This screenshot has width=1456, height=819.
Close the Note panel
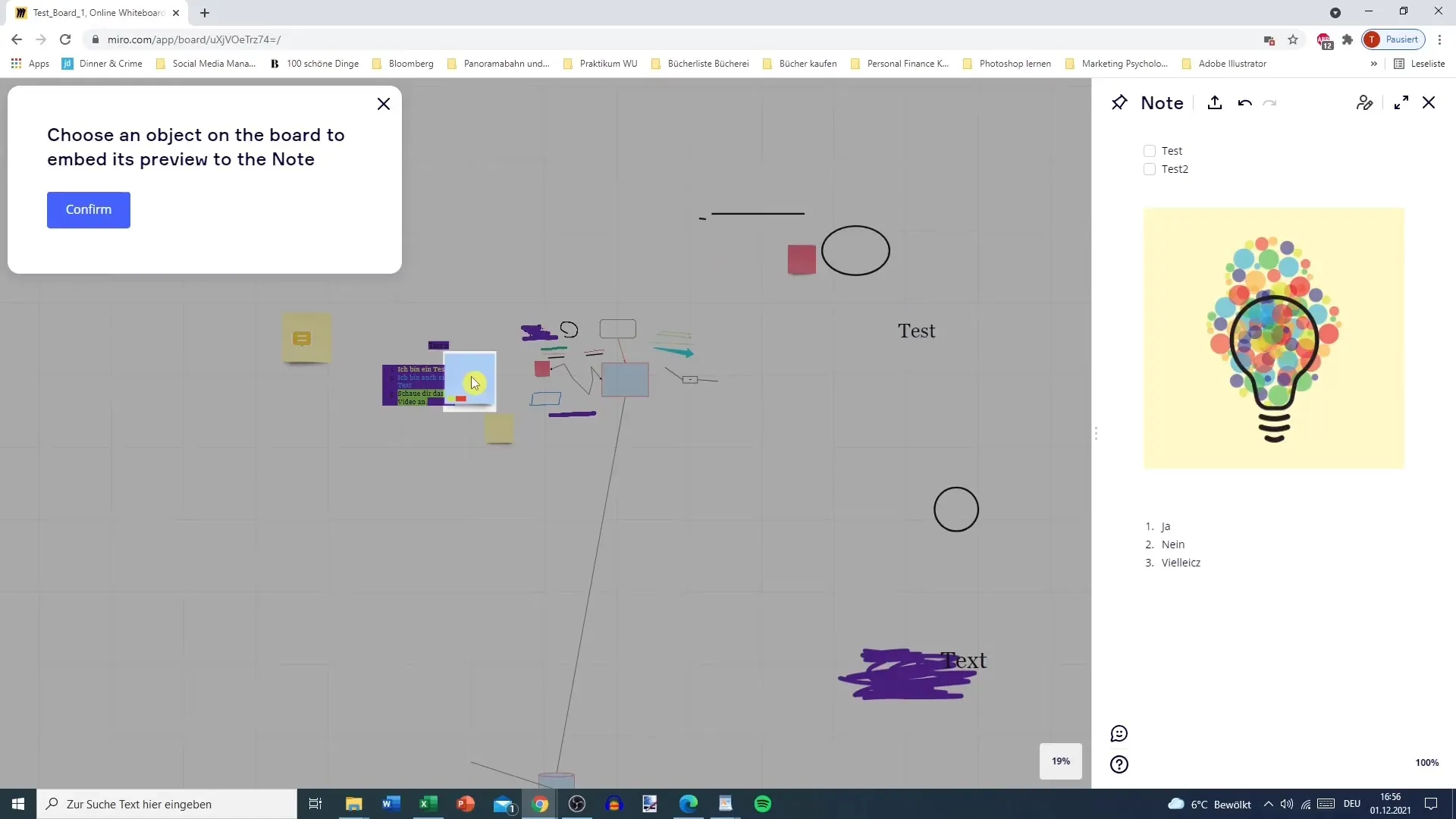coord(1429,102)
